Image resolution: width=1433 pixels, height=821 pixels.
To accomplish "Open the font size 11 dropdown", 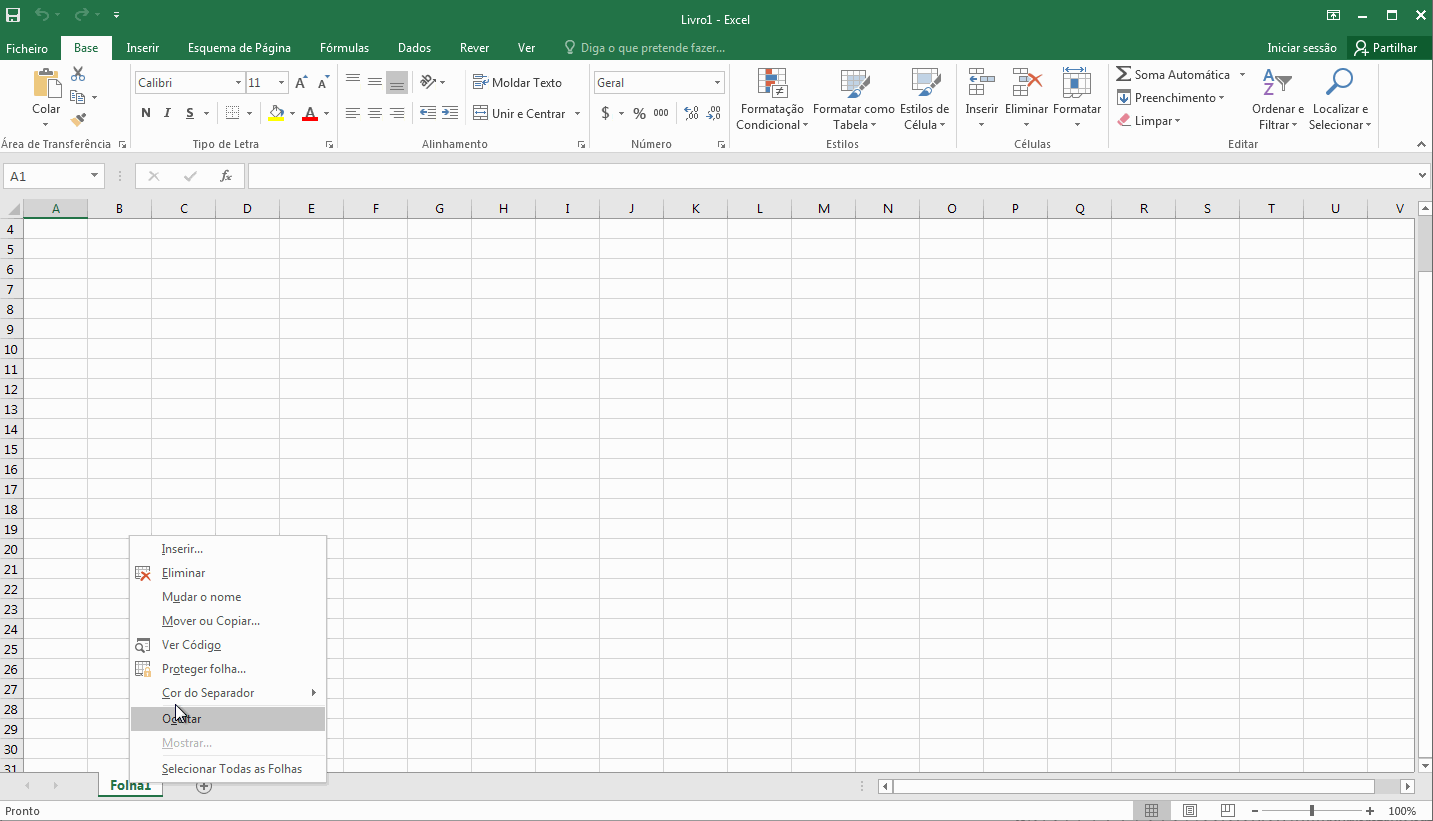I will [x=282, y=83].
